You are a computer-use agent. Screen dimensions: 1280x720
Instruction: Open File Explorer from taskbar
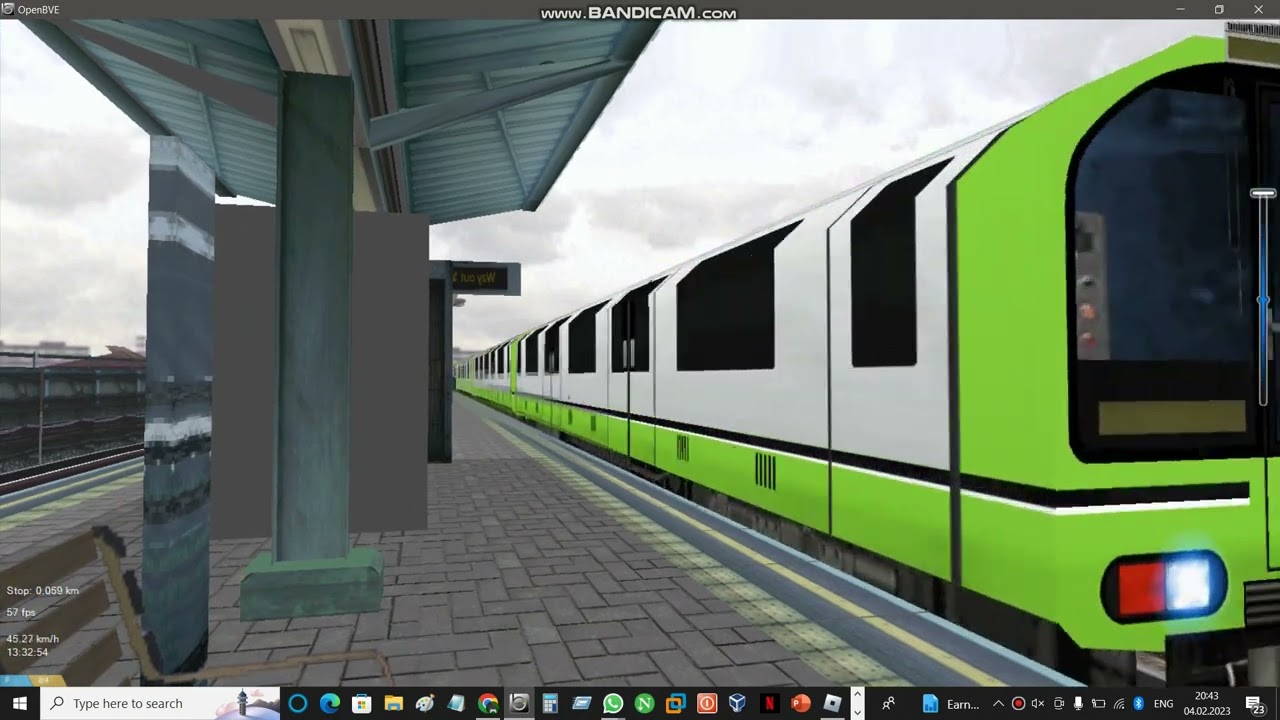coord(393,703)
